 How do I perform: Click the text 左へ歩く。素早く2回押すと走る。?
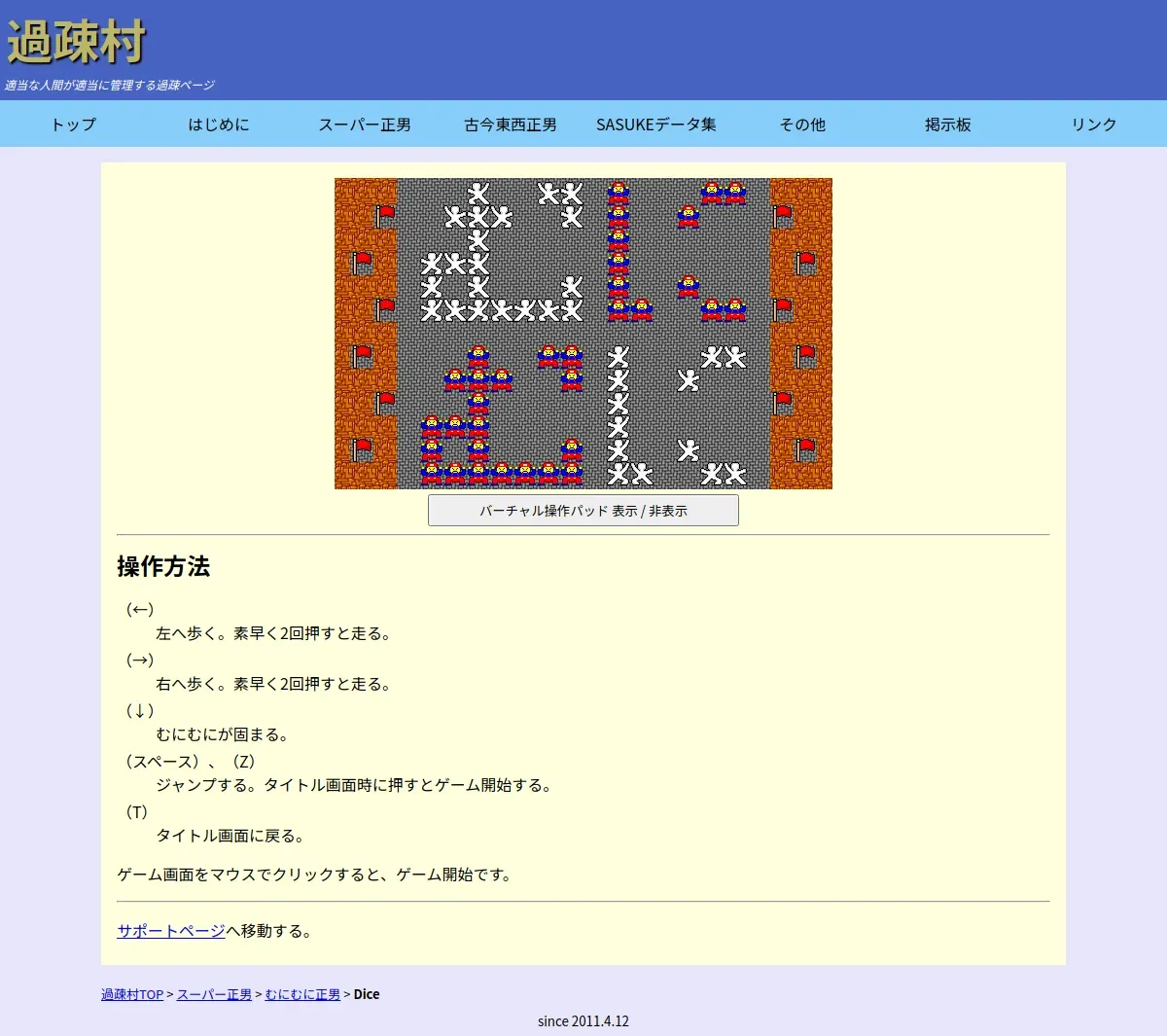[x=275, y=633]
